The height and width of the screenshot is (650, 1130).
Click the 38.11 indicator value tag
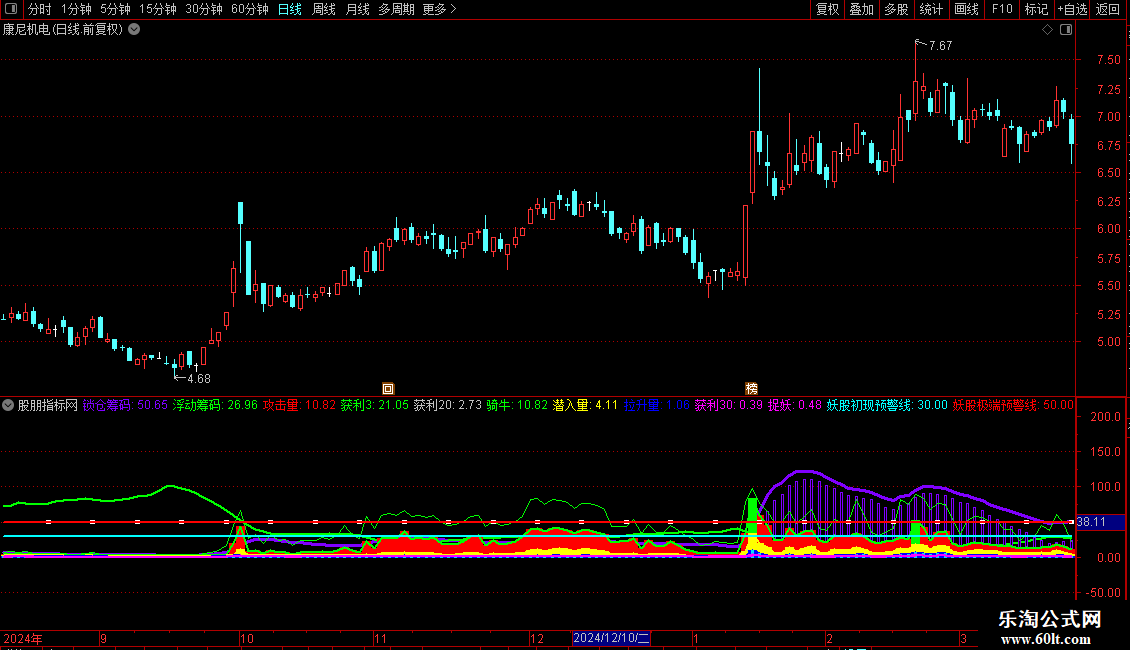[1100, 522]
